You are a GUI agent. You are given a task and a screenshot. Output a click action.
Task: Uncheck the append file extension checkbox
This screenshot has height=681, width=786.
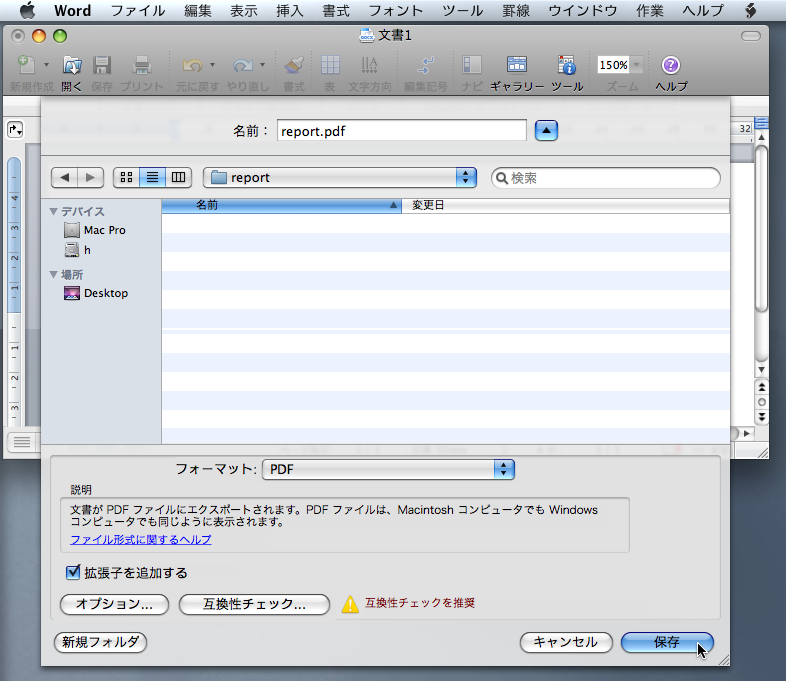pyautogui.click(x=72, y=573)
